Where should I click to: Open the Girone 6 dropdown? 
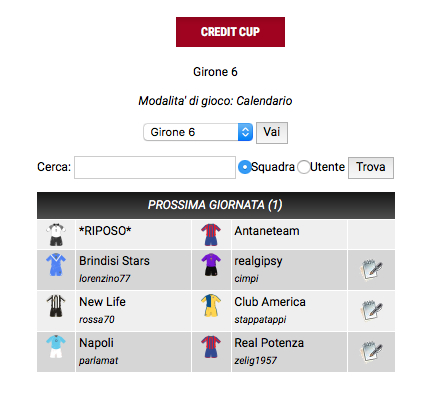tap(198, 132)
